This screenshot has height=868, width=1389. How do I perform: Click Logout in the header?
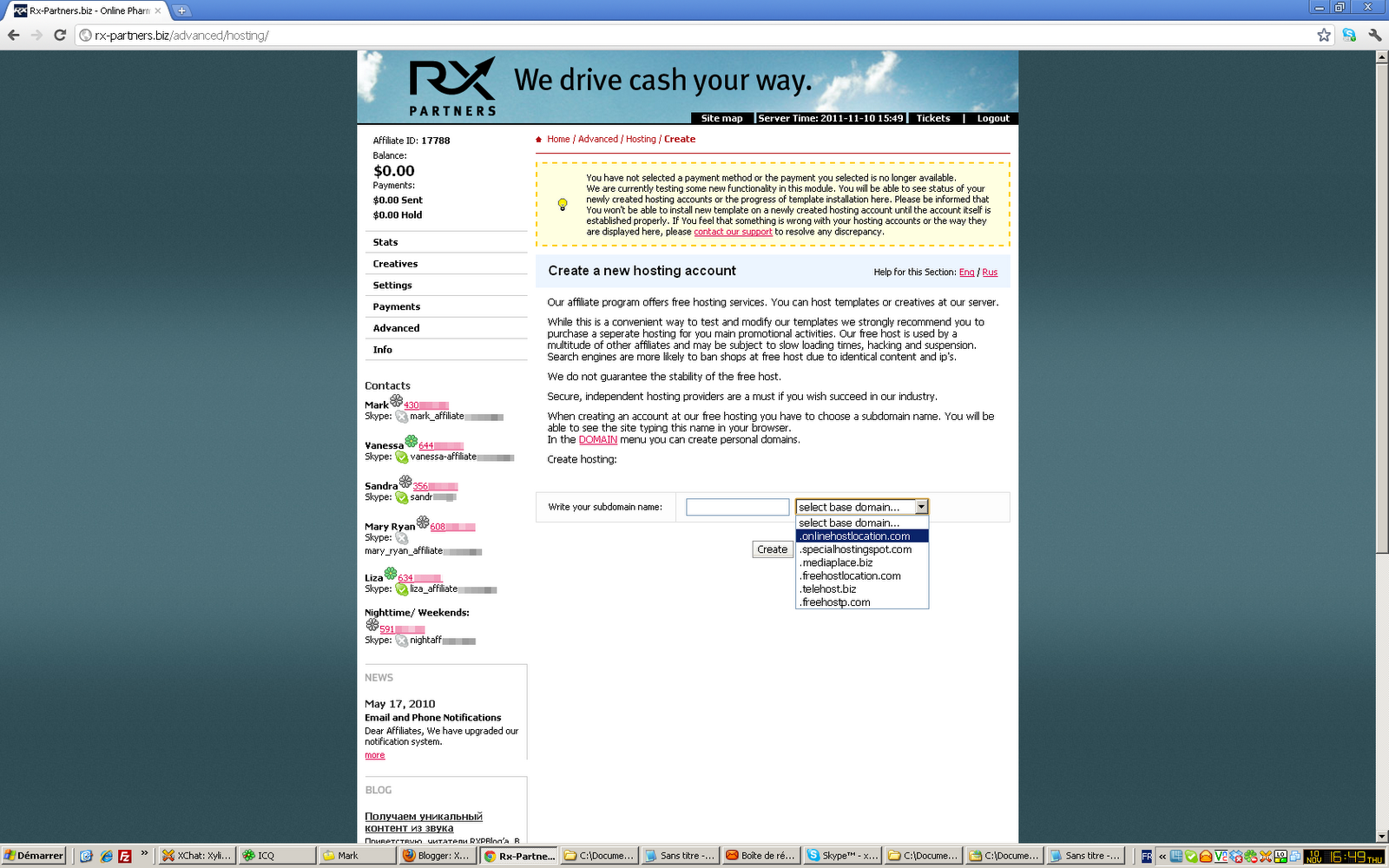click(993, 119)
